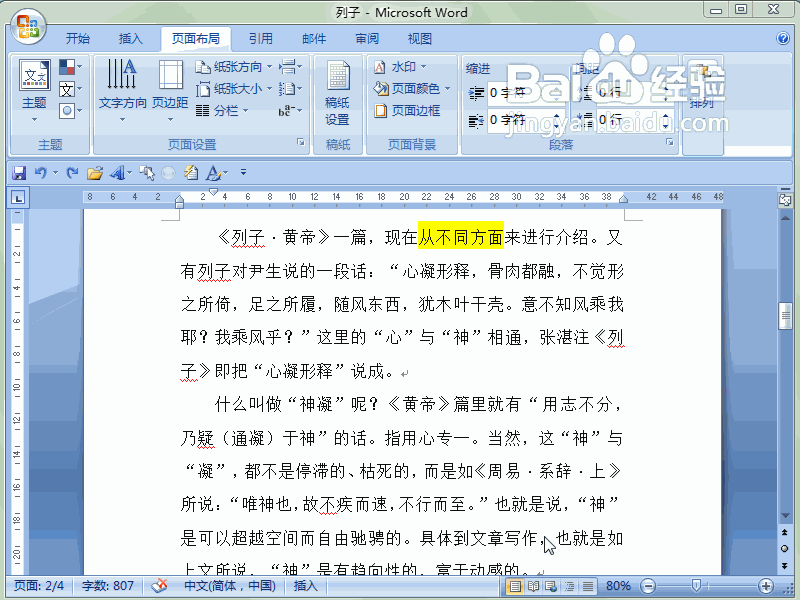Open the Themes (主题) gallery

coord(34,90)
